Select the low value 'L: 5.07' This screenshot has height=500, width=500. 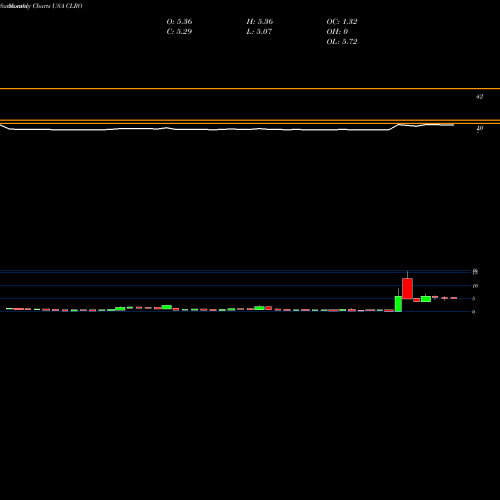(259, 32)
